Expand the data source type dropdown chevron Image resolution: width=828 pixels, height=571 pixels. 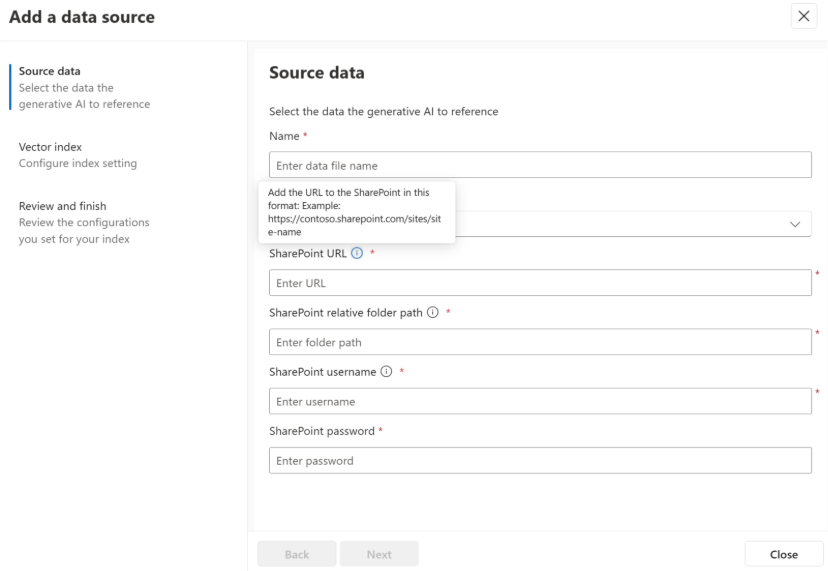796,224
